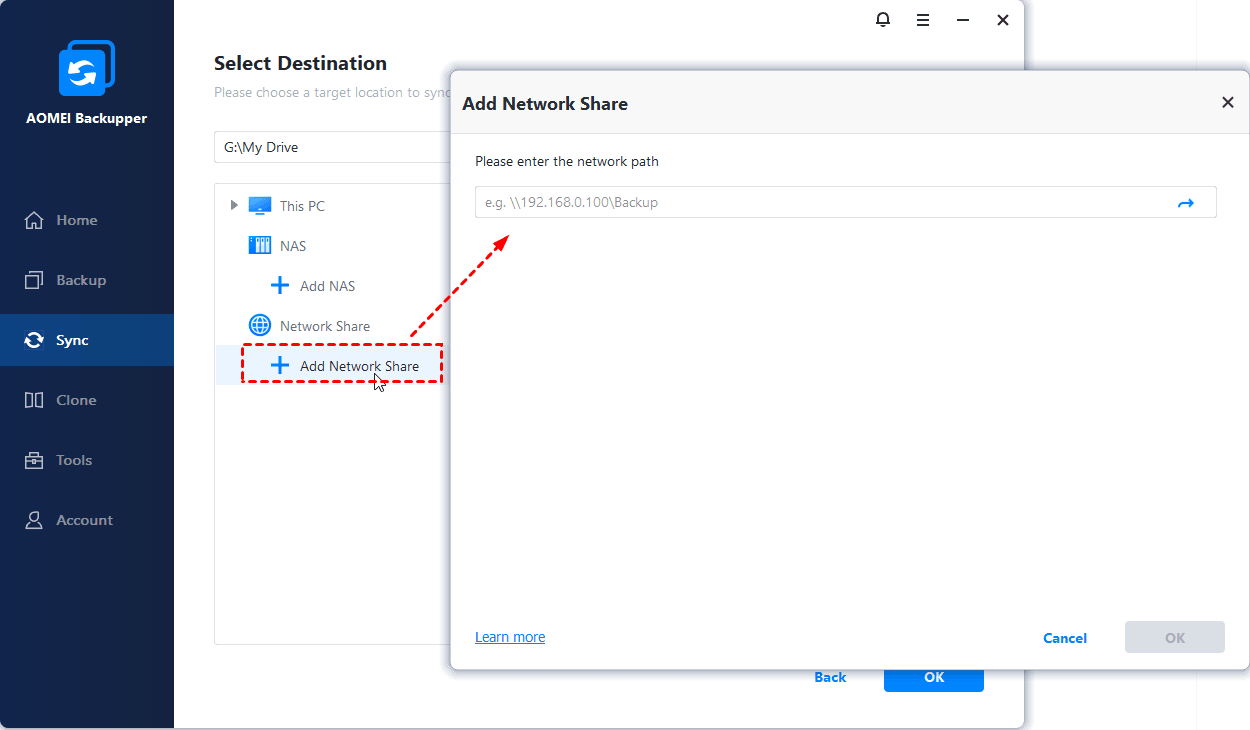This screenshot has width=1250, height=730.
Task: Open the hamburger menu in title bar
Action: click(x=923, y=20)
